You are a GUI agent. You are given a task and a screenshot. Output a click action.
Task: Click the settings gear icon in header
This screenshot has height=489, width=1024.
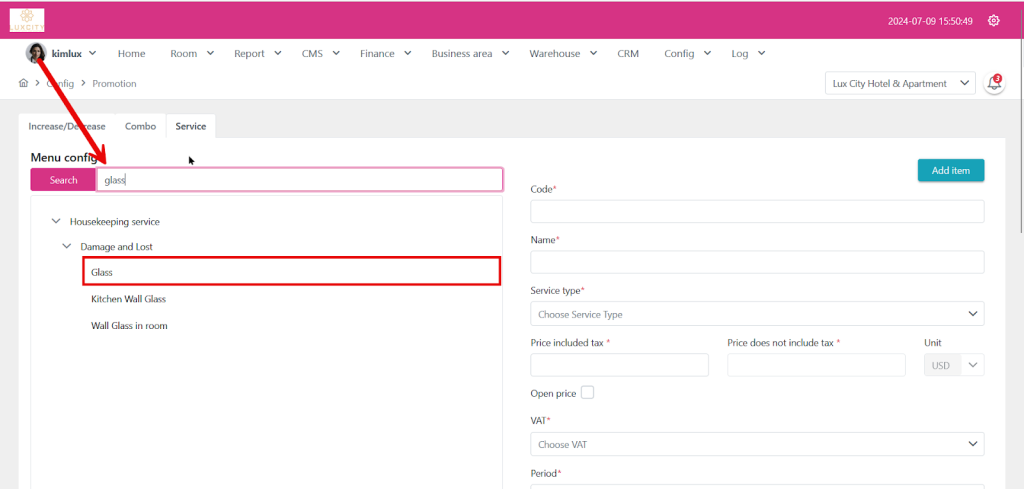993,20
